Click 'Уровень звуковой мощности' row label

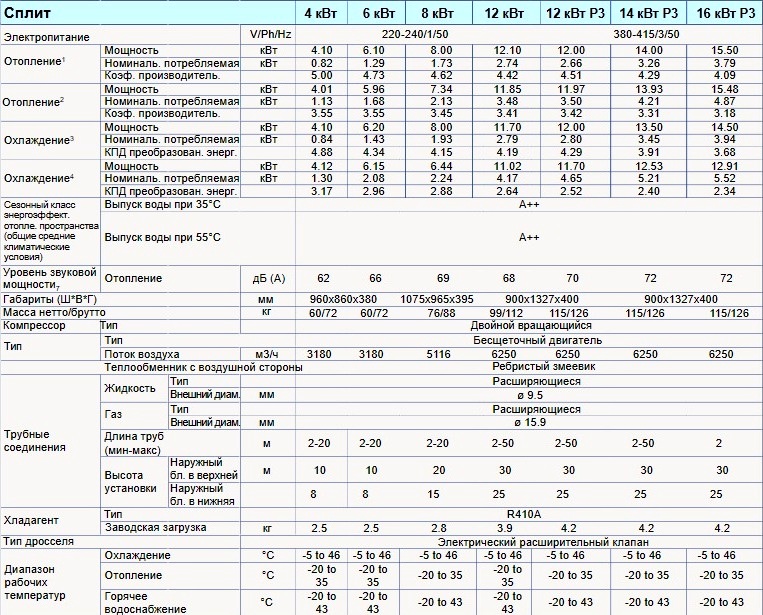pyautogui.click(x=50, y=278)
